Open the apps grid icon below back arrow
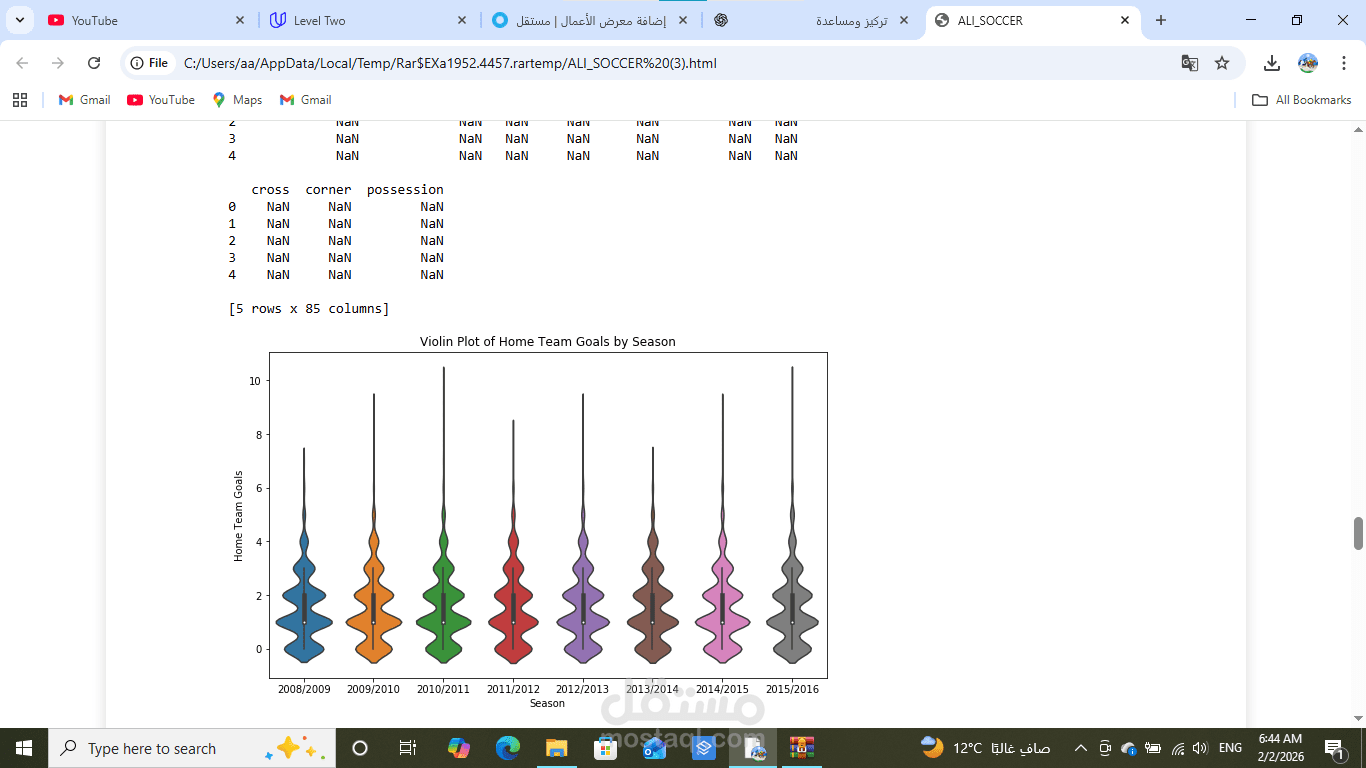1366x768 pixels. pos(20,99)
